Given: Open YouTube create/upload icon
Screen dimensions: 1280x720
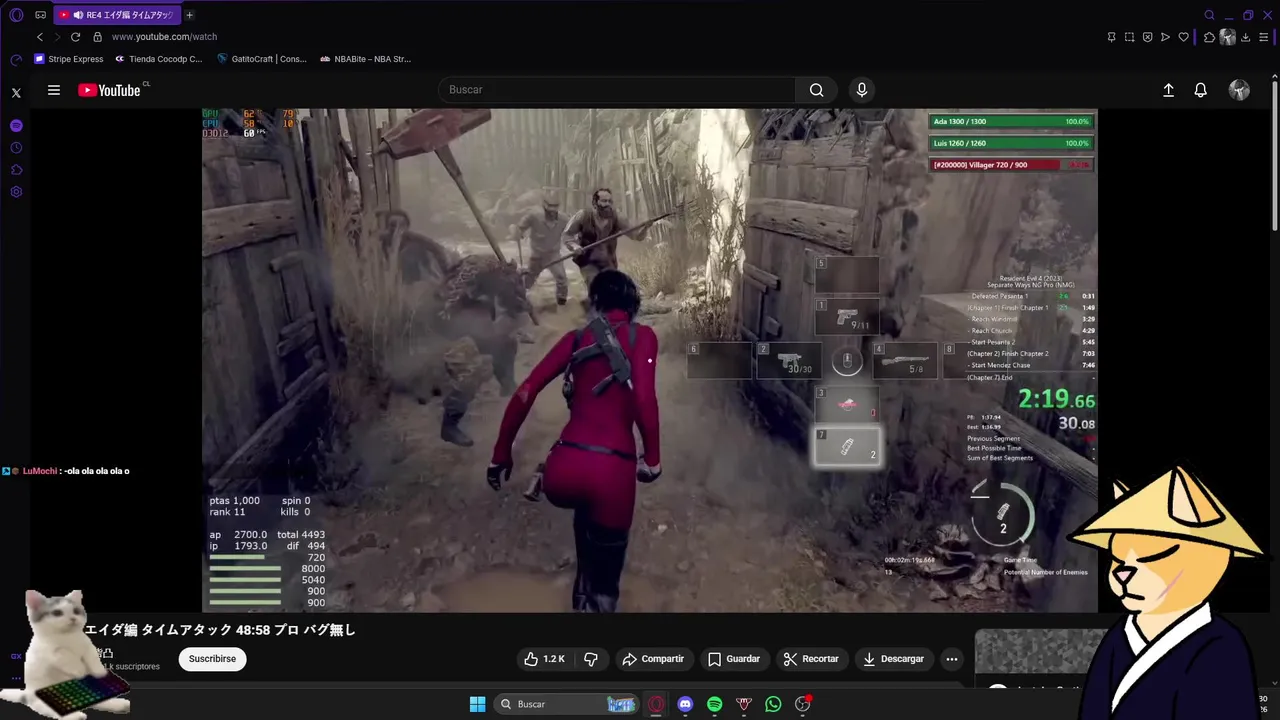Looking at the screenshot, I should (1168, 90).
